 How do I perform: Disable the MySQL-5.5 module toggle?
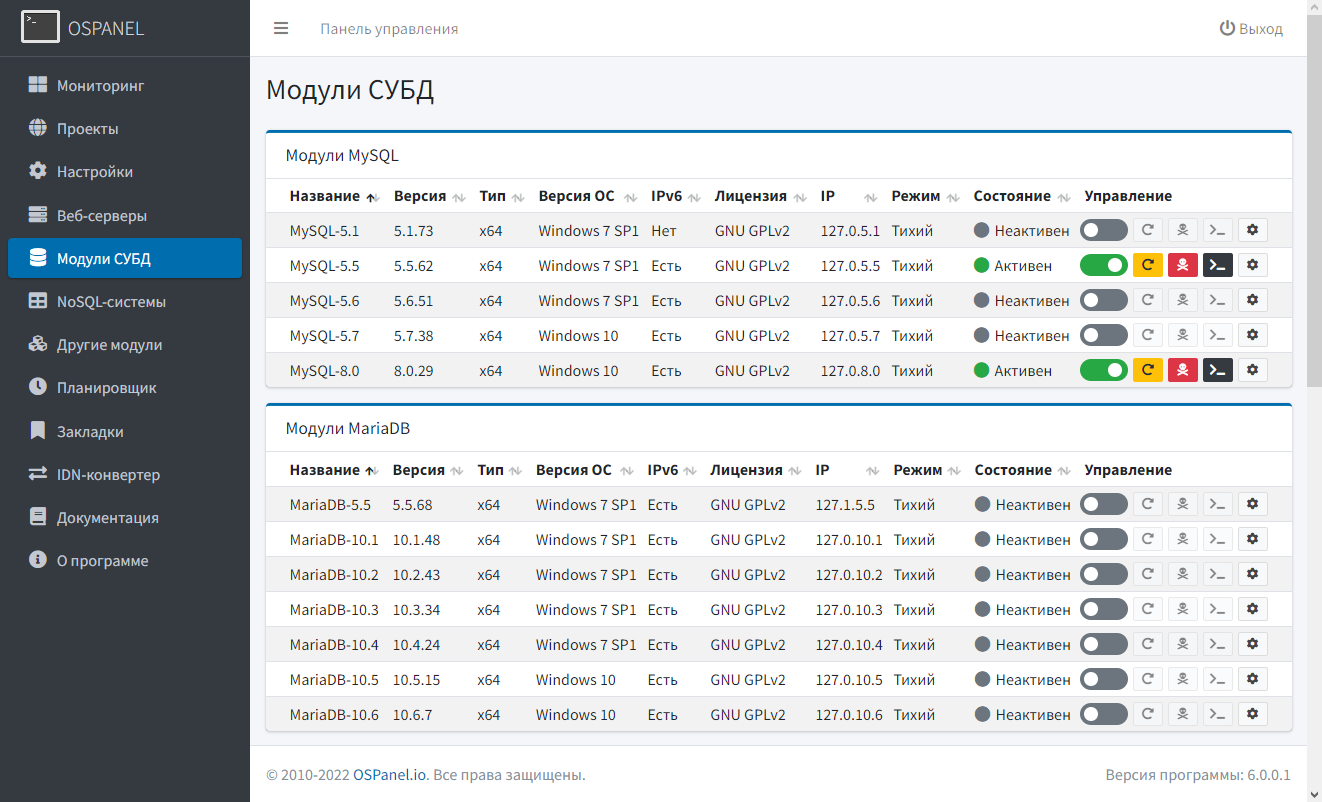[1103, 265]
